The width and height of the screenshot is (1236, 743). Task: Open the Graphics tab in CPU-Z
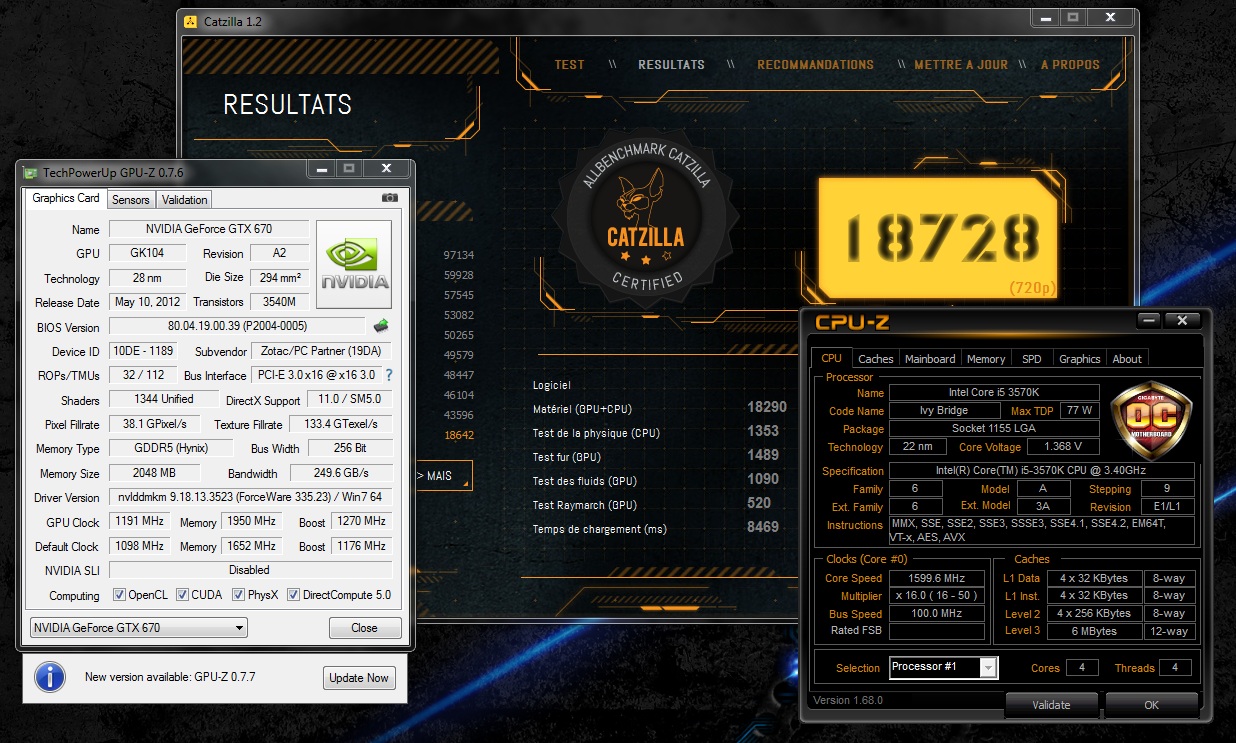(1080, 358)
